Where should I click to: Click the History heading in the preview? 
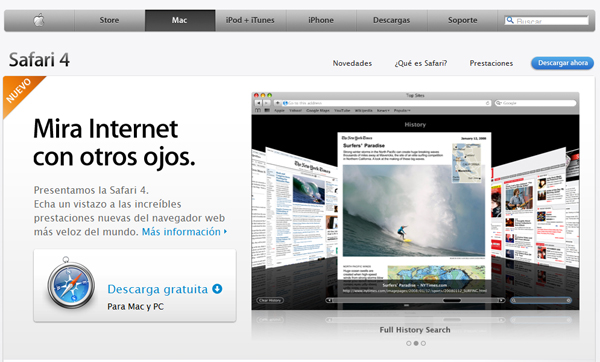[x=415, y=124]
